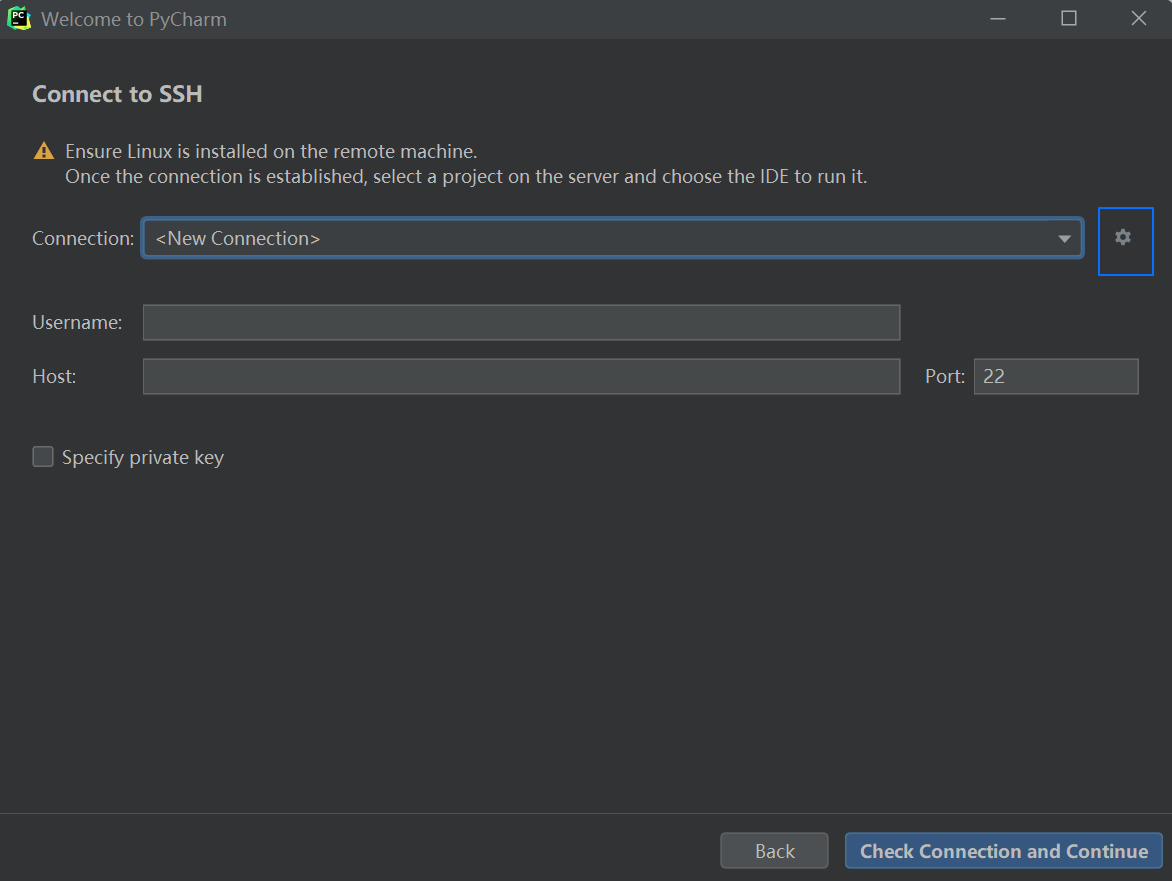The image size is (1172, 881).
Task: Open SSH configurations with the gear icon
Action: (x=1124, y=238)
